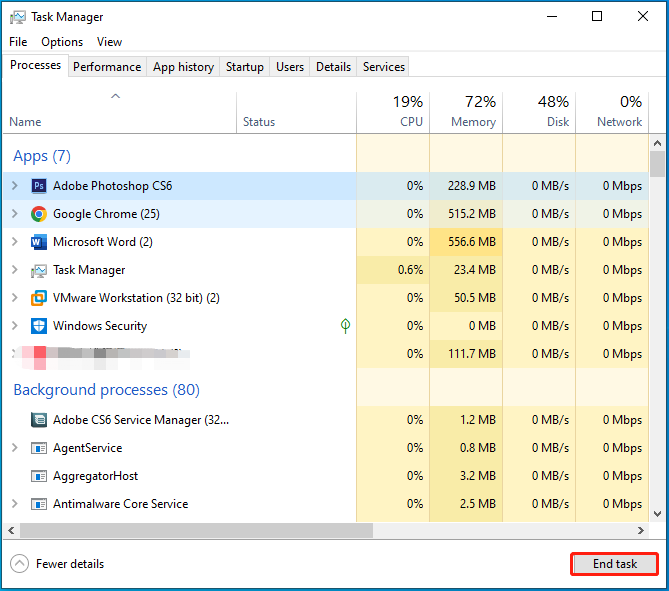Sort by the CPU column header
The height and width of the screenshot is (591, 669).
393,113
